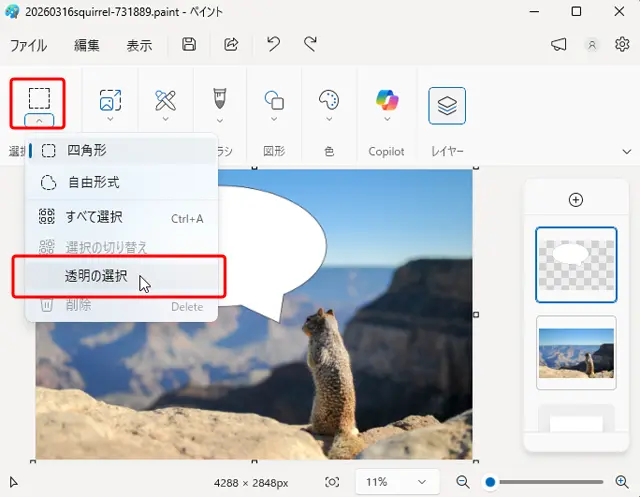Undo the last action

pos(273,44)
